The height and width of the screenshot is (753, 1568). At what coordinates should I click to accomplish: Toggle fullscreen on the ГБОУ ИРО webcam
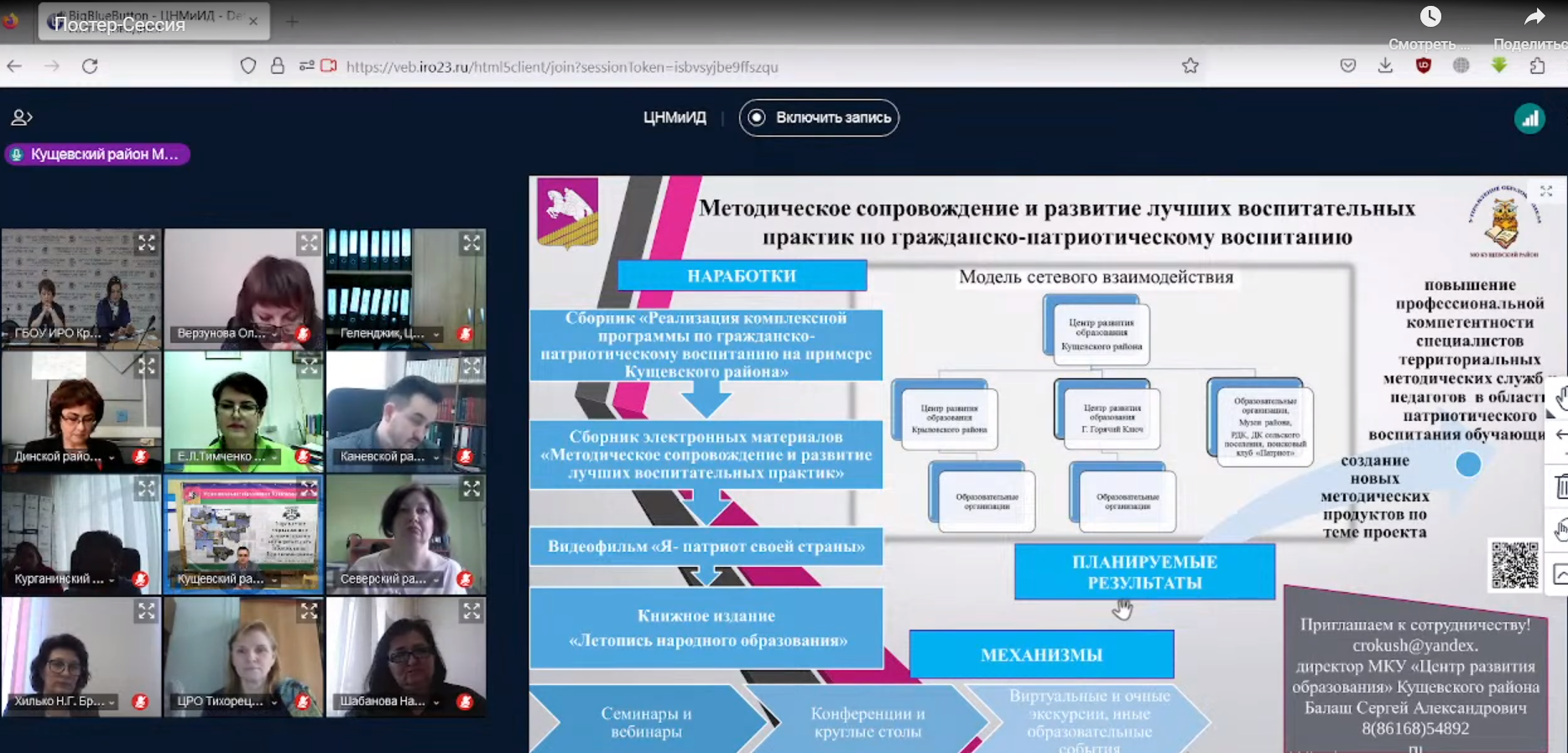click(x=147, y=243)
